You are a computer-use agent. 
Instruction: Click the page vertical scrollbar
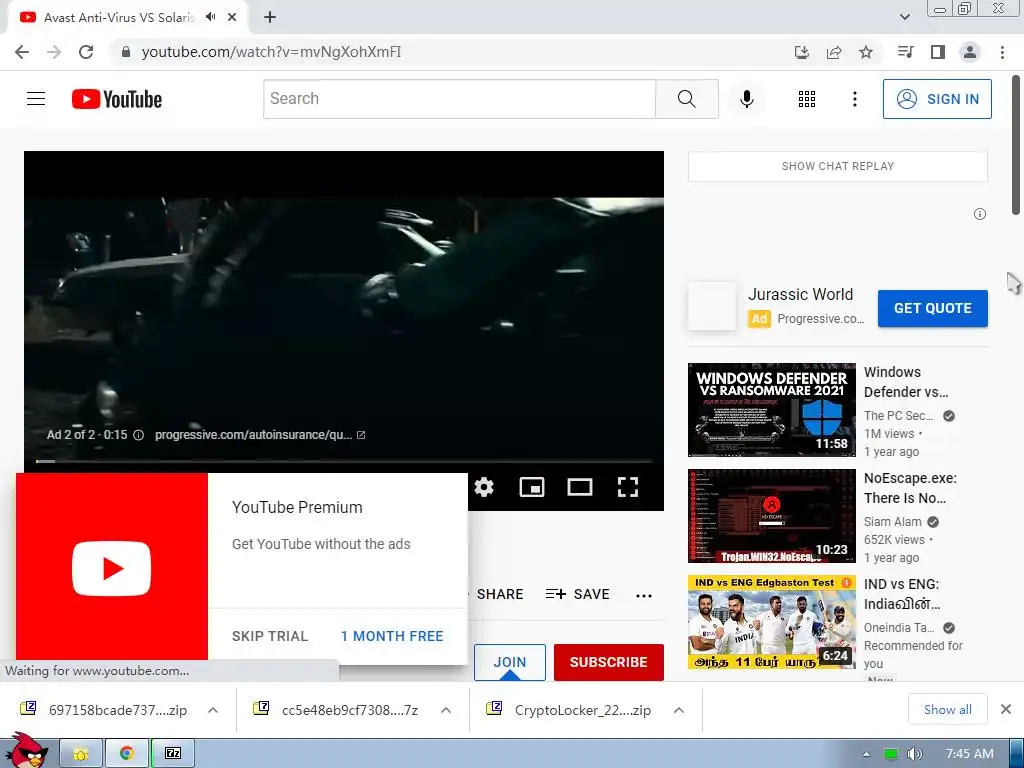point(1016,145)
